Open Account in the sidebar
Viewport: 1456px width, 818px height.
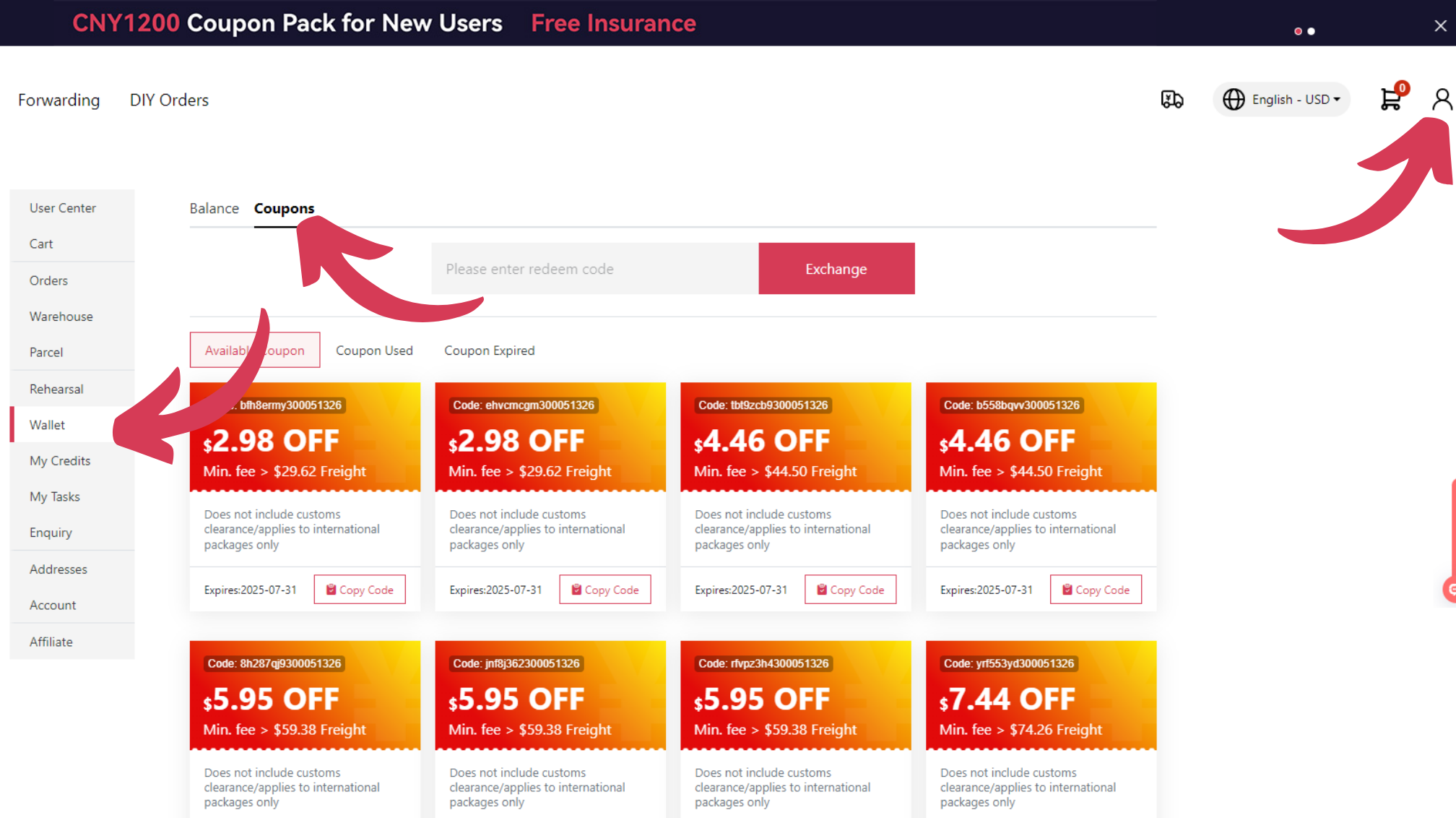tap(53, 606)
